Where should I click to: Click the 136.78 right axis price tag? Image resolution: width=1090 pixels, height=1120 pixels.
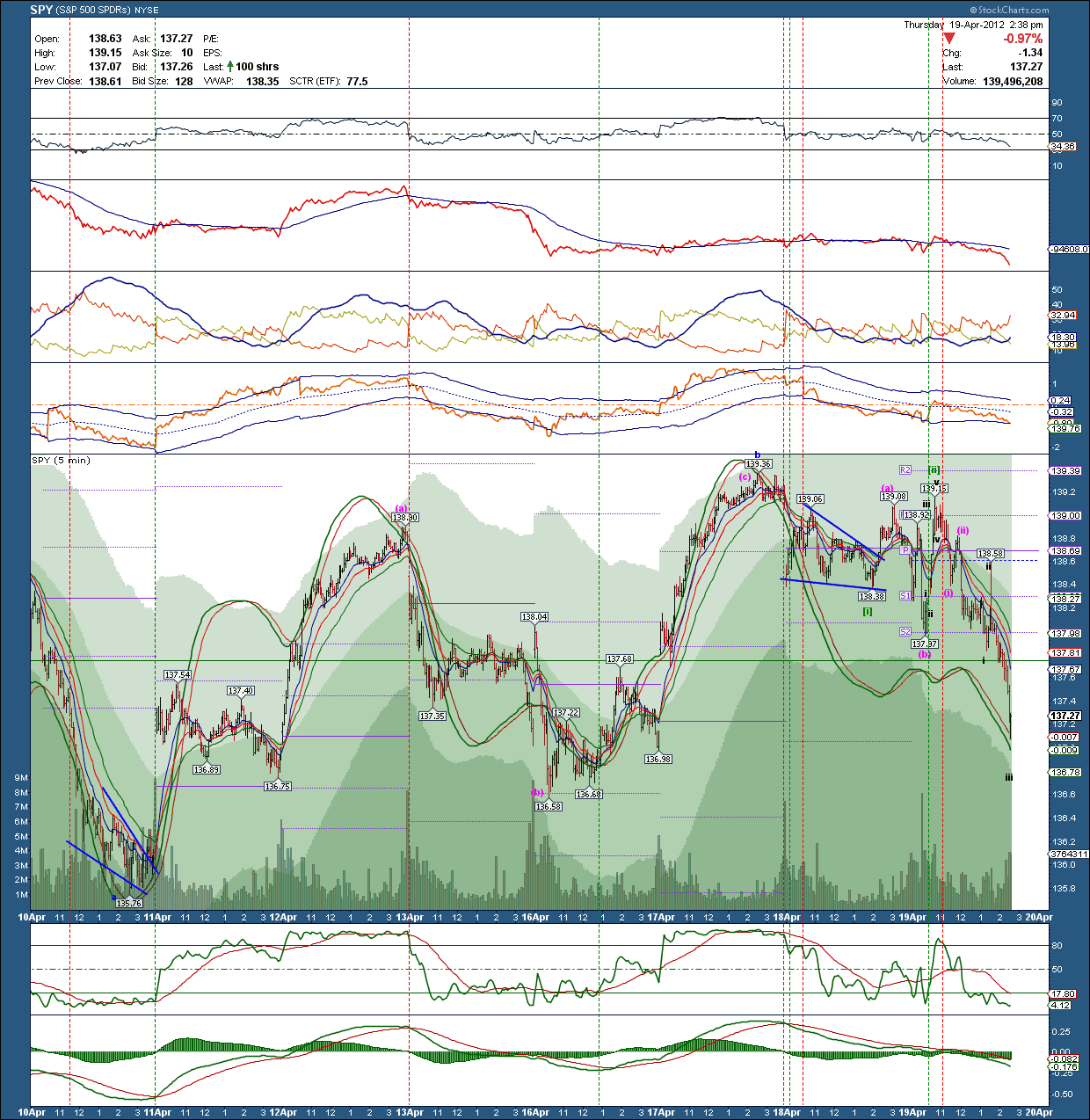tap(1065, 772)
